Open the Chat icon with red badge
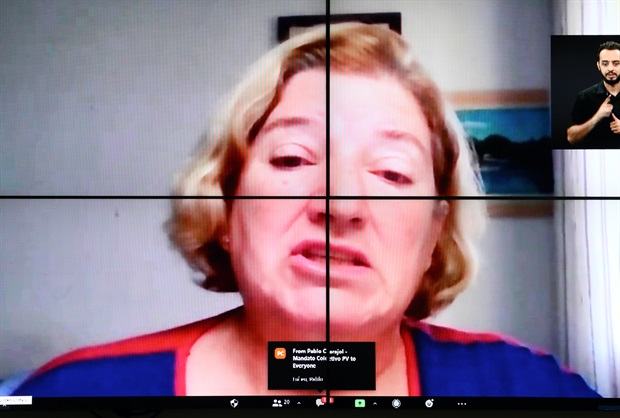The width and height of the screenshot is (620, 418). coord(323,402)
